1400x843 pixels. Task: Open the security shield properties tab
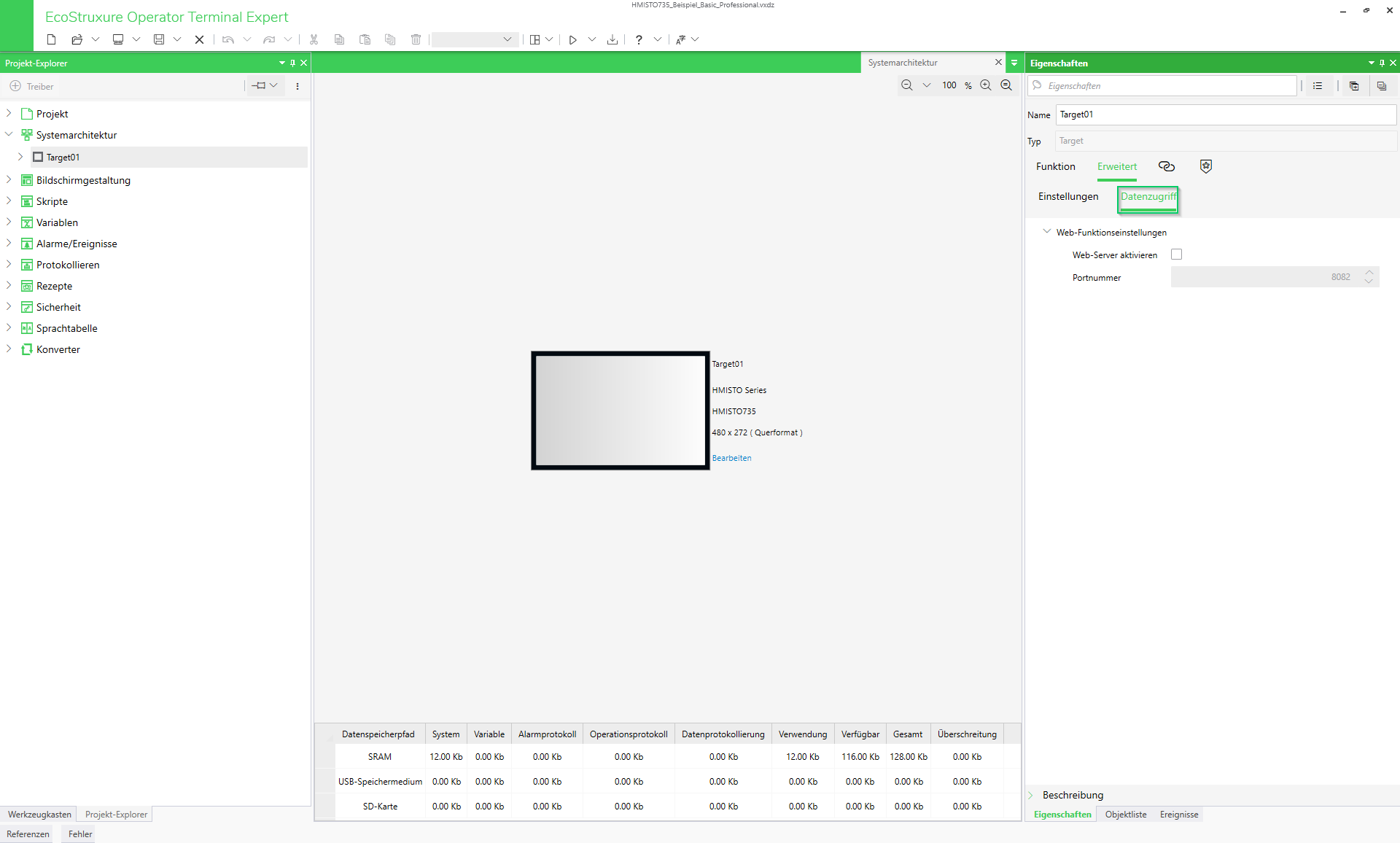click(x=1206, y=166)
